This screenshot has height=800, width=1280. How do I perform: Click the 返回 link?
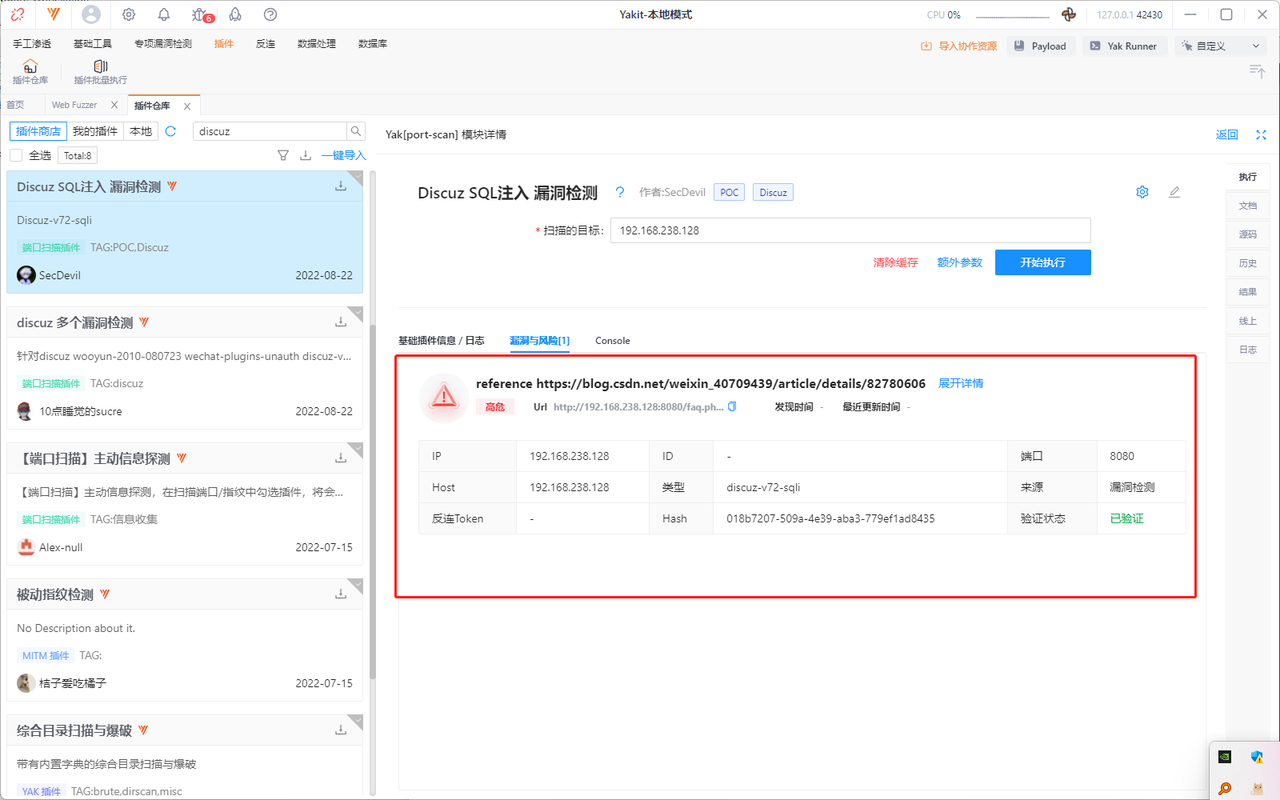[1227, 135]
